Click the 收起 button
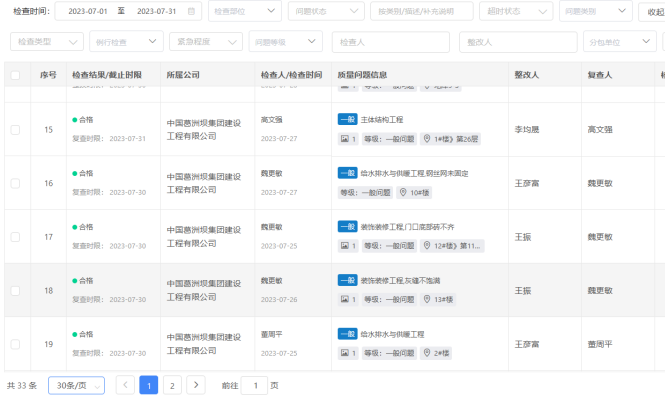This screenshot has width=666, height=398. (654, 11)
